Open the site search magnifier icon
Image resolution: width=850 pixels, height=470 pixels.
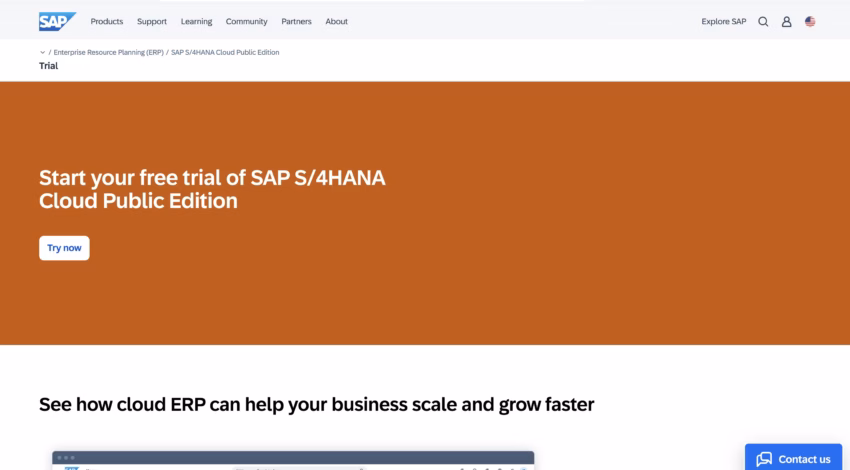pyautogui.click(x=764, y=21)
